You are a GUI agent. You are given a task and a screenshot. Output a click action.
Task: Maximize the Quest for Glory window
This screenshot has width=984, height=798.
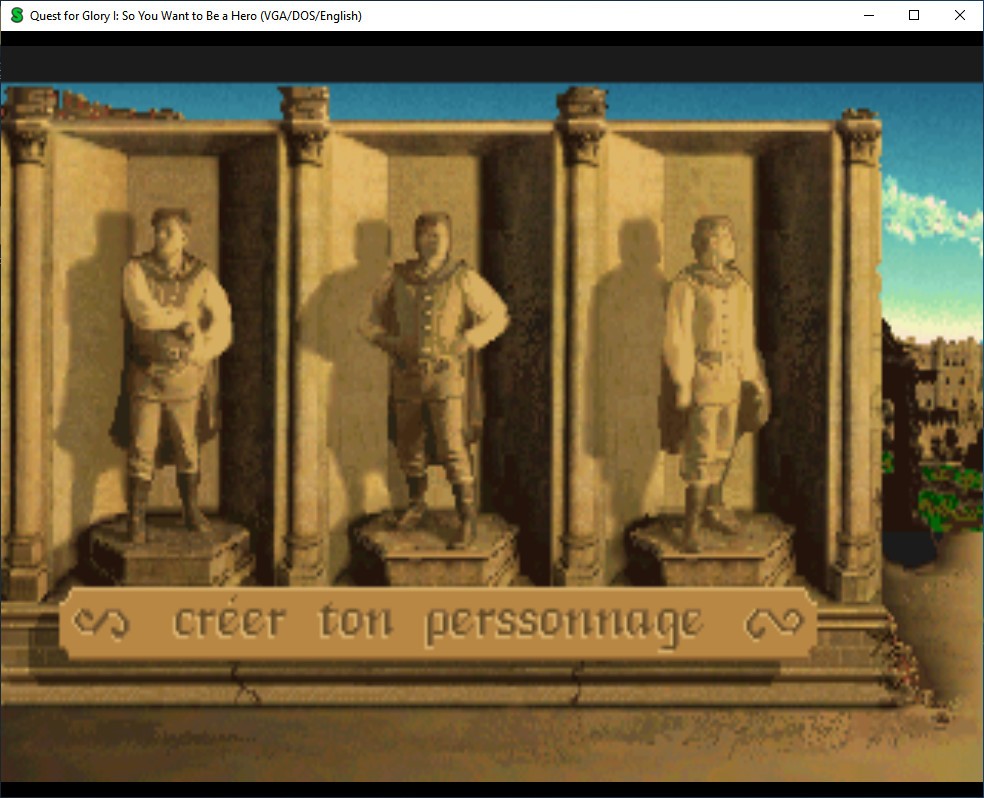pos(914,15)
